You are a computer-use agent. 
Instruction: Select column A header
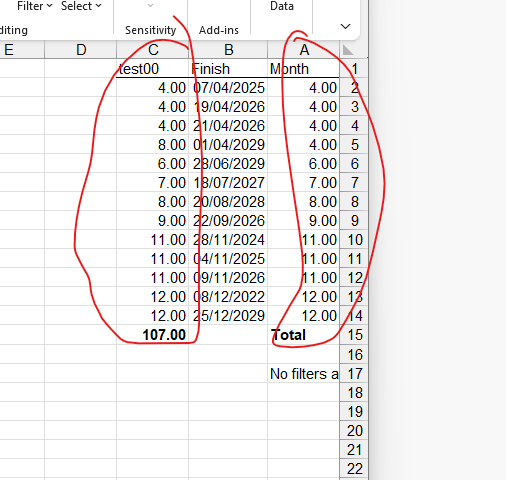click(x=304, y=50)
